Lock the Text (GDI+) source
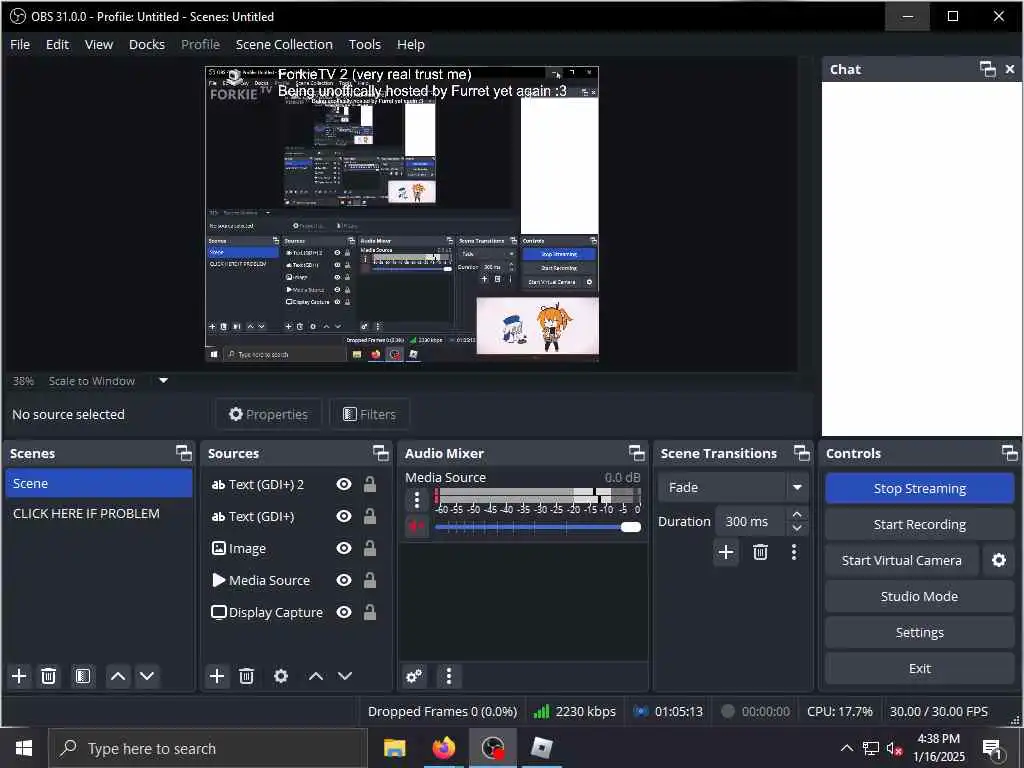1024x768 pixels. 370,516
